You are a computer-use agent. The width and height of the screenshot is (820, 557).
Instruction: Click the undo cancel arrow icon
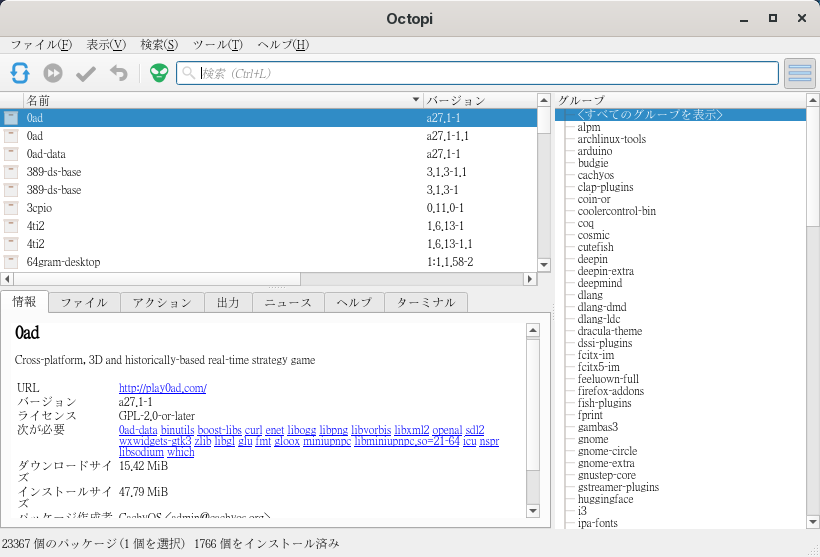click(119, 73)
